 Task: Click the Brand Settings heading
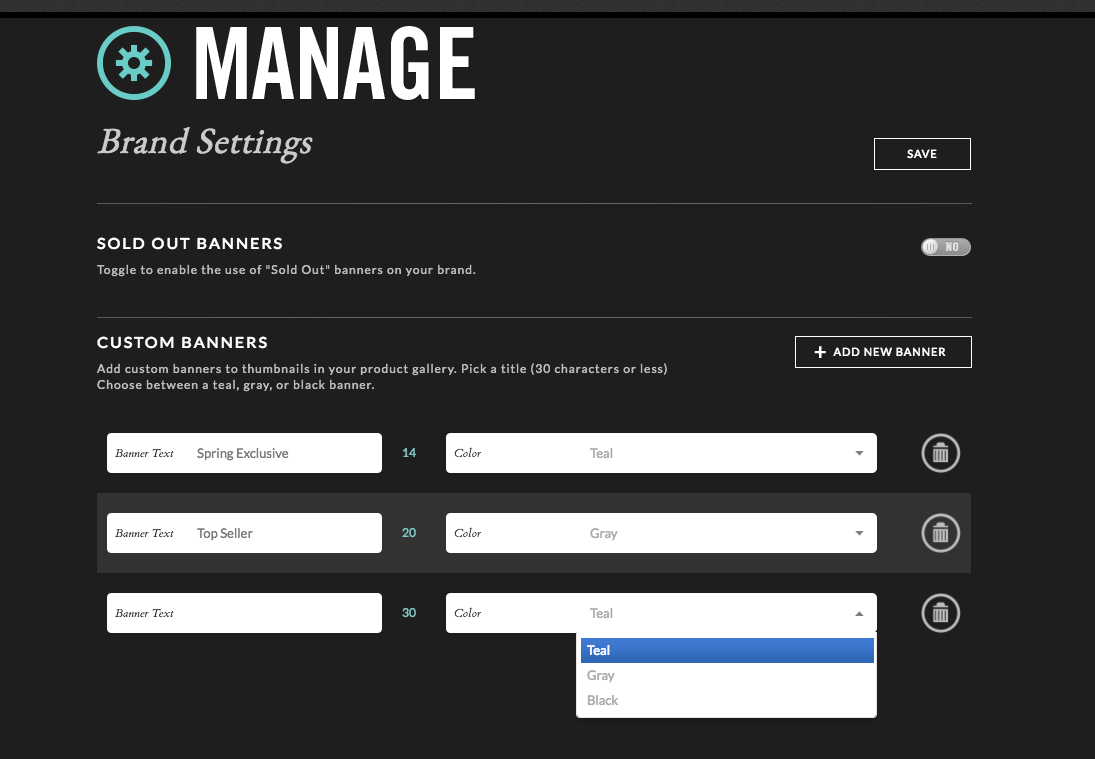tap(205, 142)
